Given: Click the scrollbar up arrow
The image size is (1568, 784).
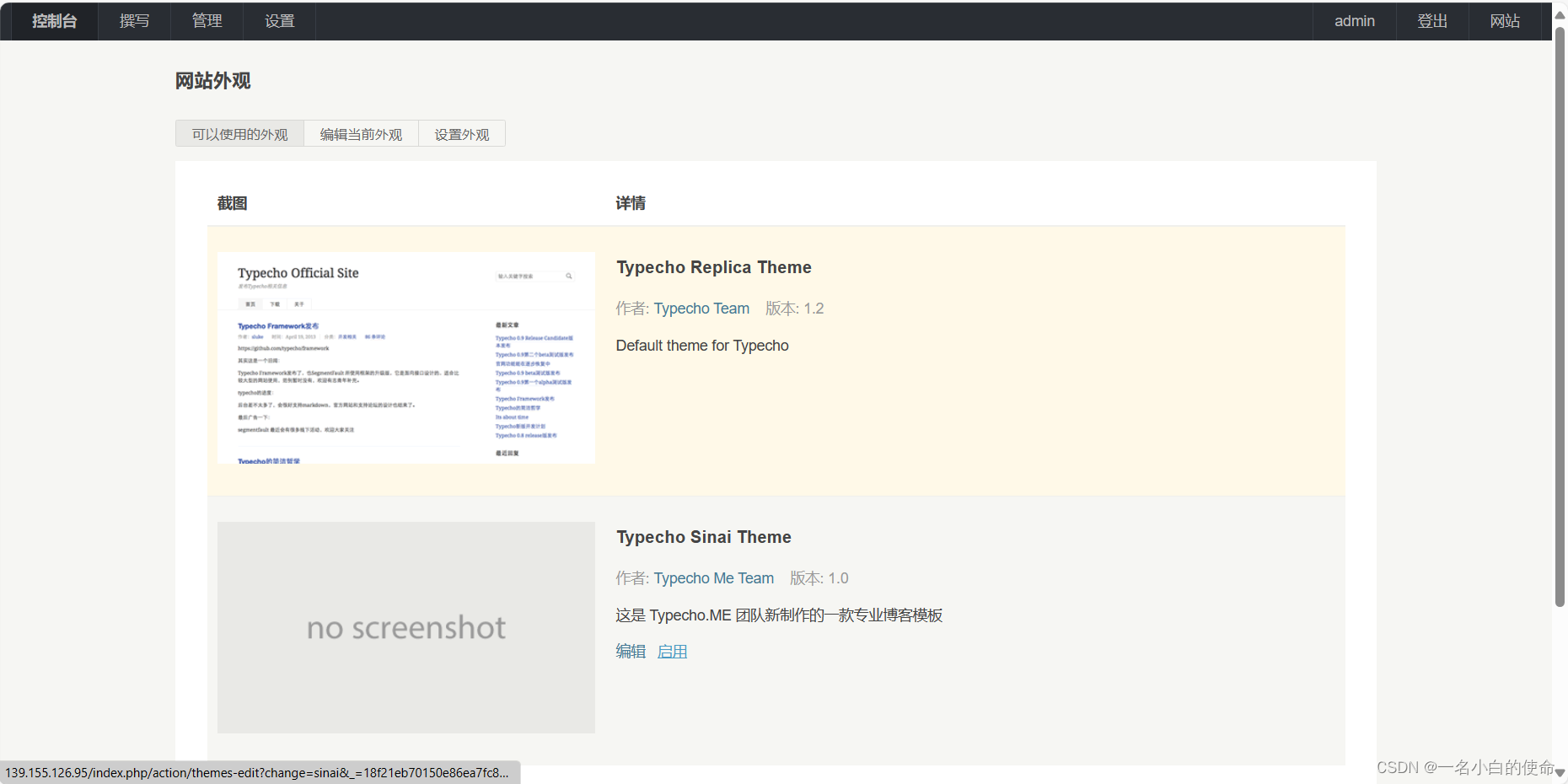Looking at the screenshot, I should (1560, 14).
